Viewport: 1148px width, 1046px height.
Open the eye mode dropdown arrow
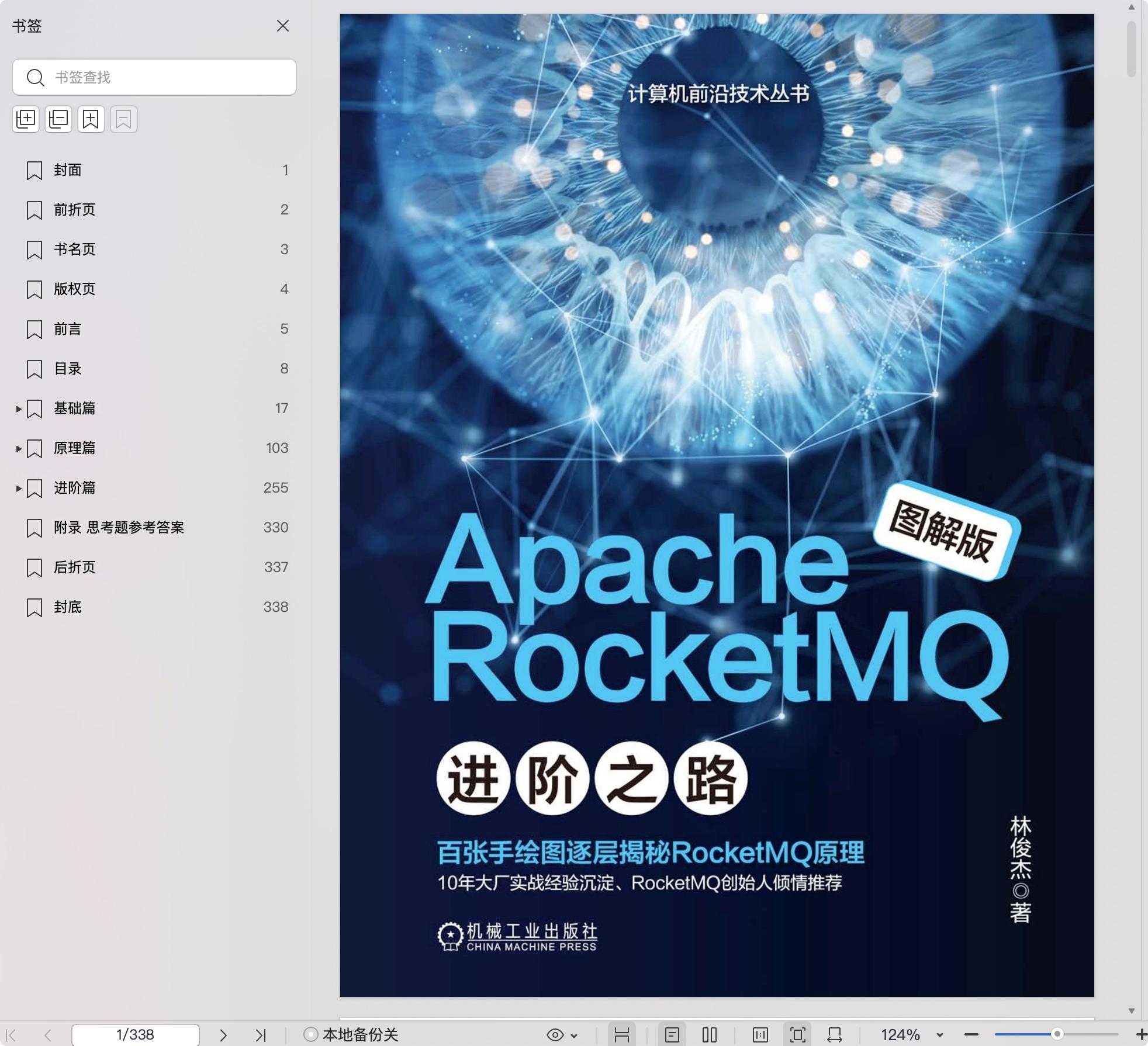575,1035
